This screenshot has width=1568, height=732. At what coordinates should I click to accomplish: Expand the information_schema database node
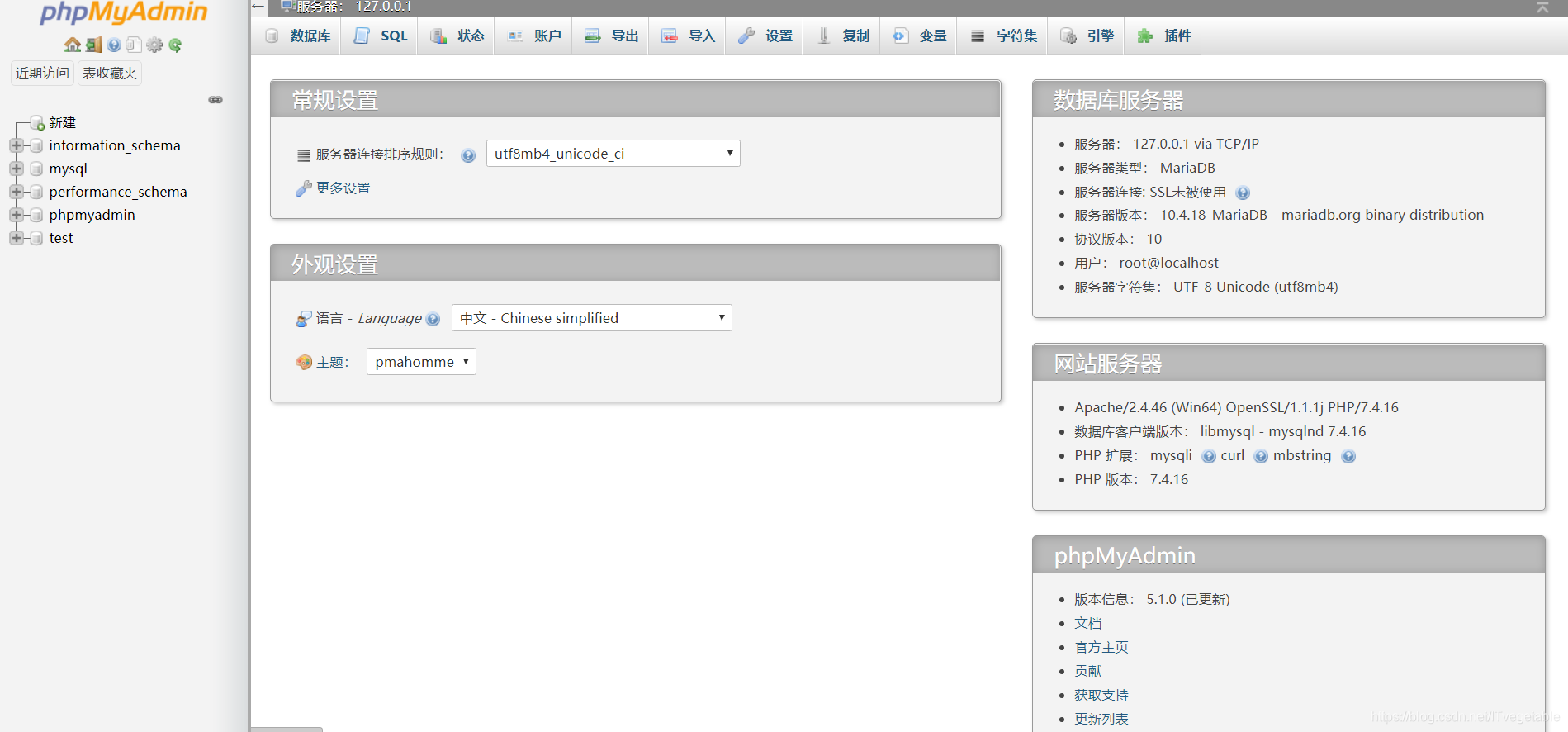click(x=16, y=145)
